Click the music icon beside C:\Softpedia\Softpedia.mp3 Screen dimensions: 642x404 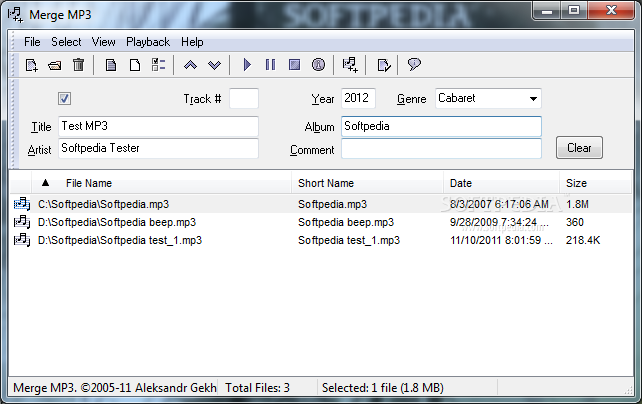[x=22, y=204]
